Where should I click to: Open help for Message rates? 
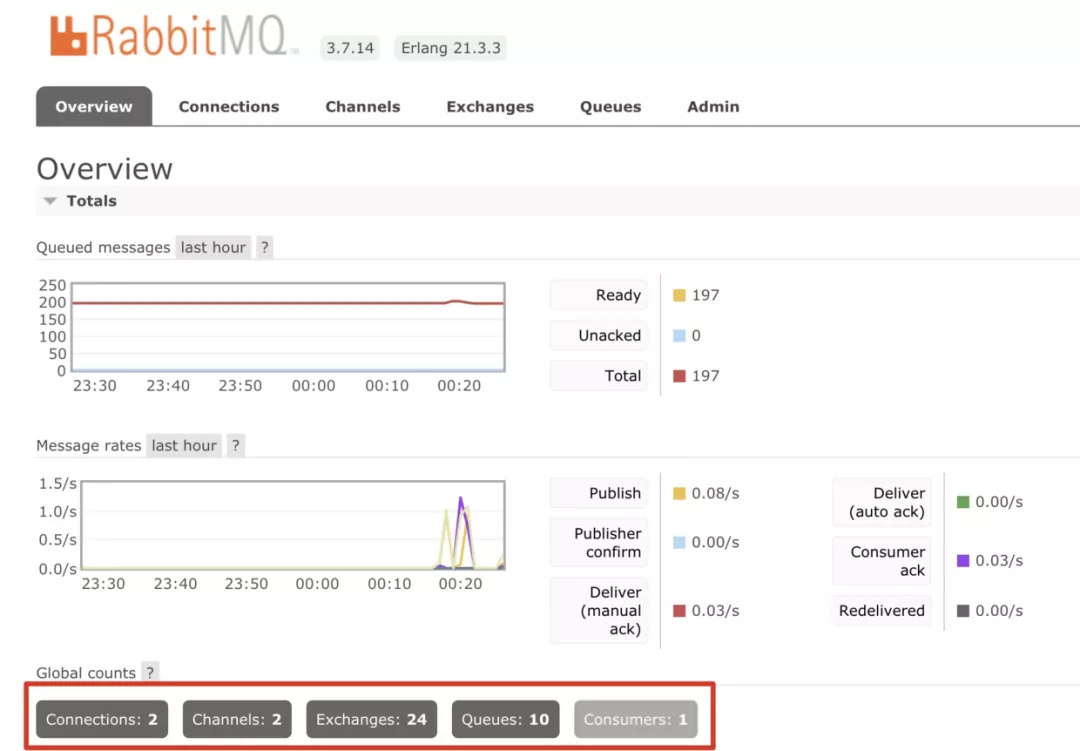236,446
